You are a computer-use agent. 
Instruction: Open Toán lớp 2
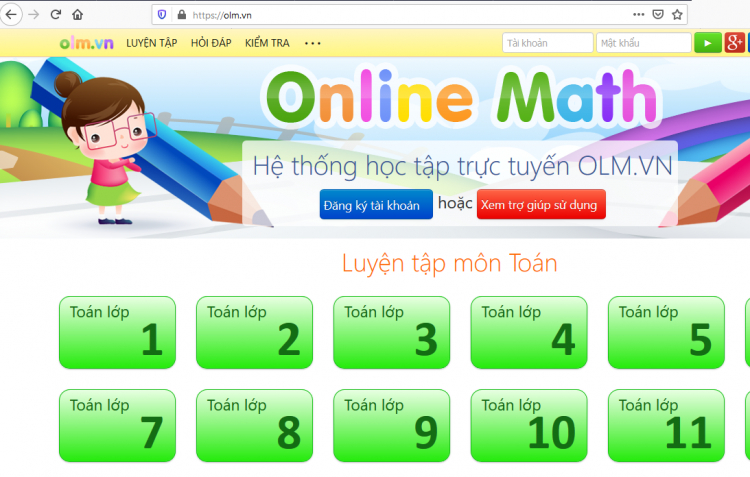point(254,333)
